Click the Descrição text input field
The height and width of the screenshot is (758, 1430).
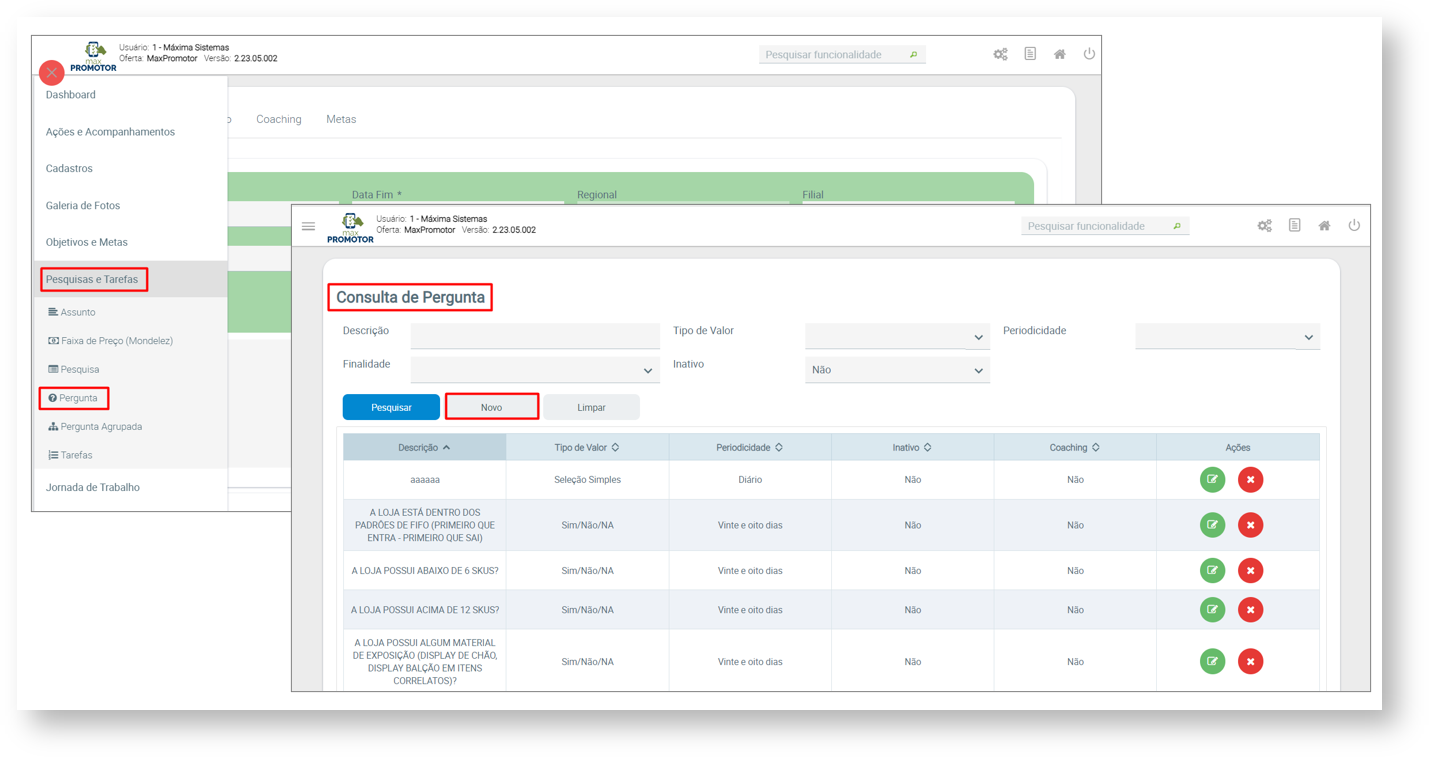coord(534,335)
